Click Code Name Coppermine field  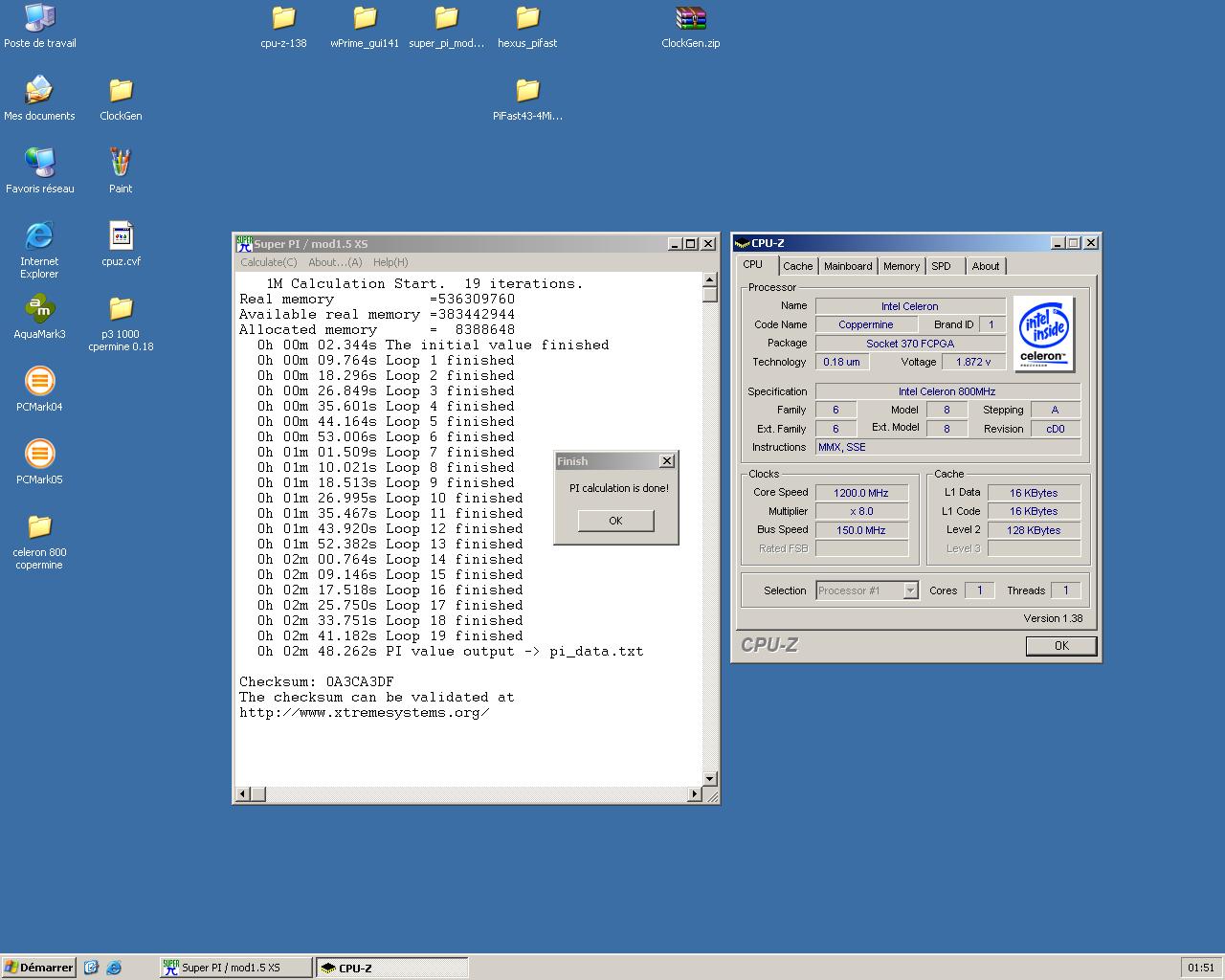866,324
